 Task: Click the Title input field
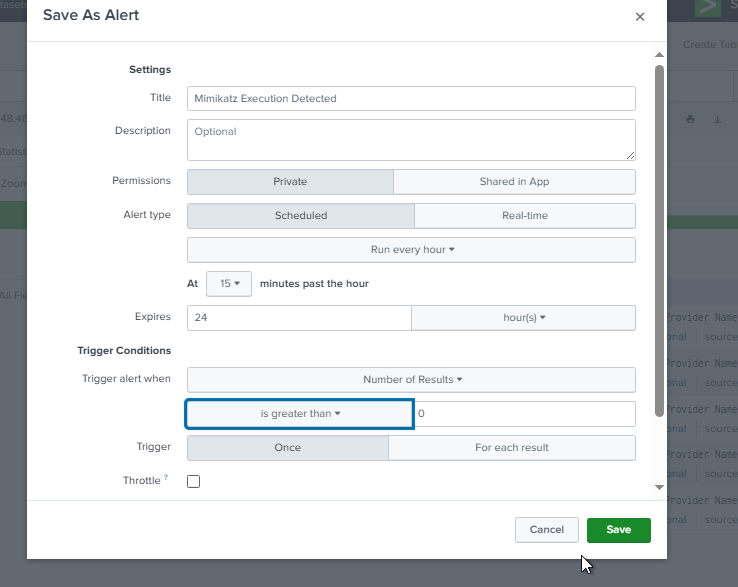tap(411, 98)
